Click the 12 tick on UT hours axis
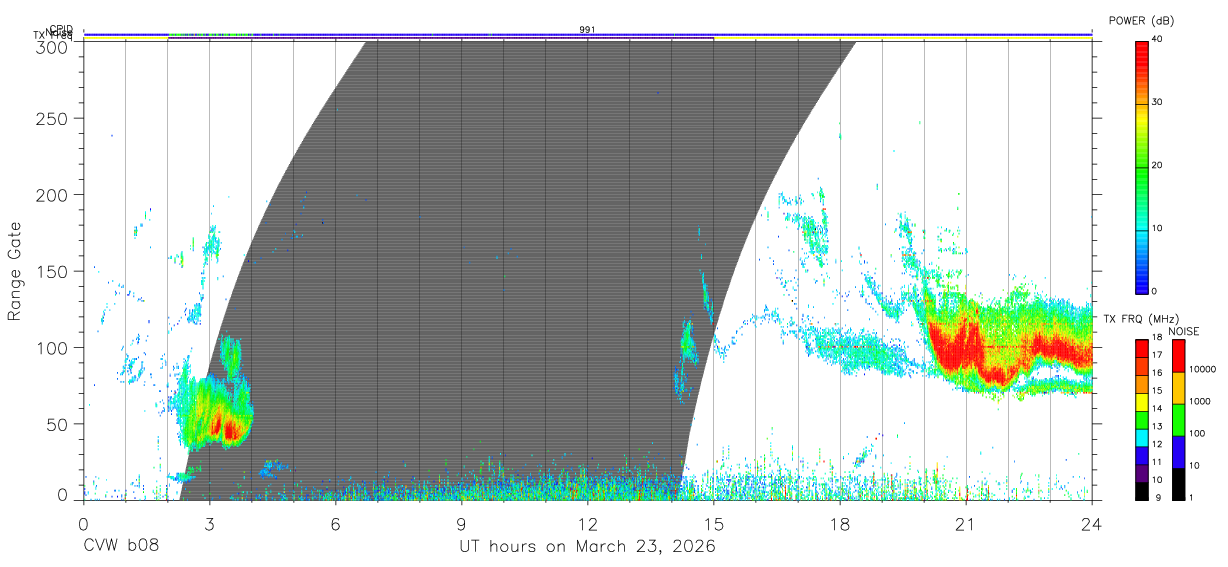This screenshot has height=567, width=1228. coord(588,522)
